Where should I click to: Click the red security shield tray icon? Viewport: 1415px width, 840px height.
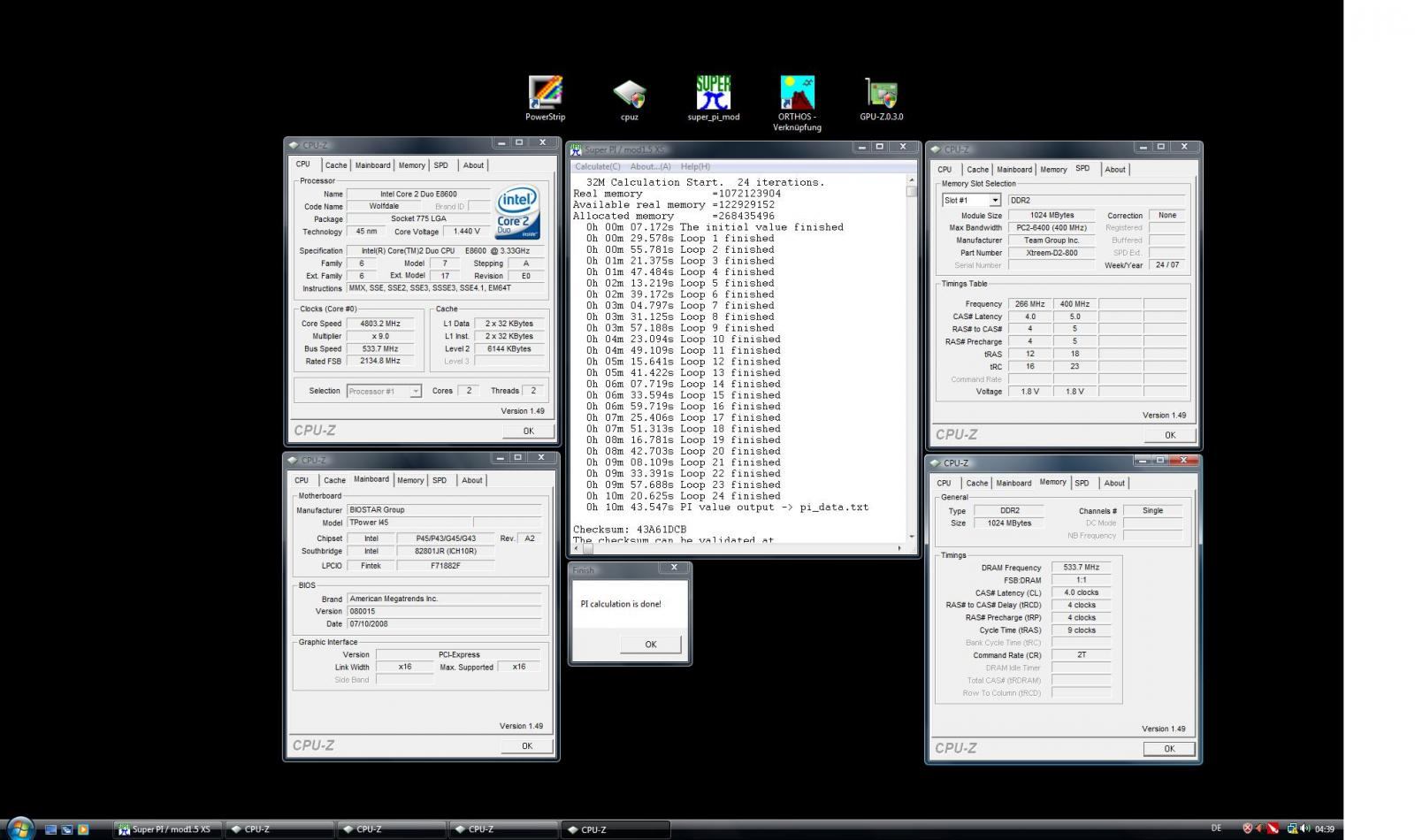(1247, 829)
